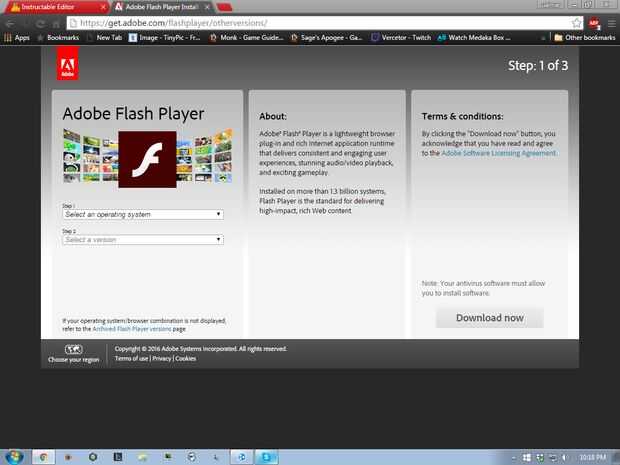The width and height of the screenshot is (620, 465).
Task: Click the Skype icon in taskbar
Action: pyautogui.click(x=266, y=457)
